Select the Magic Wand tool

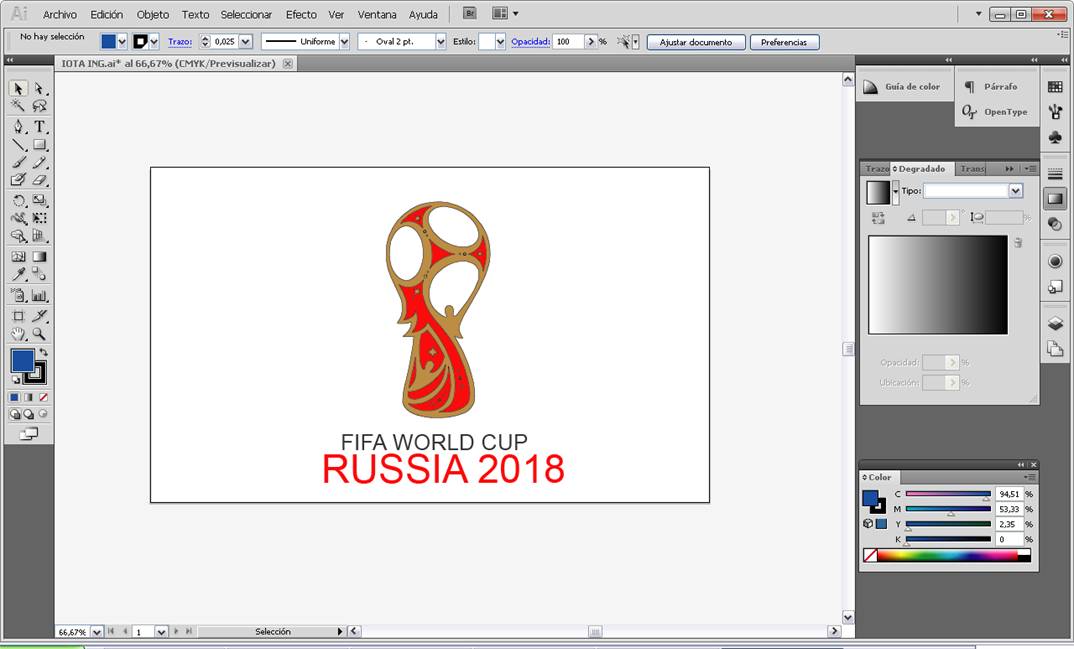(18, 106)
